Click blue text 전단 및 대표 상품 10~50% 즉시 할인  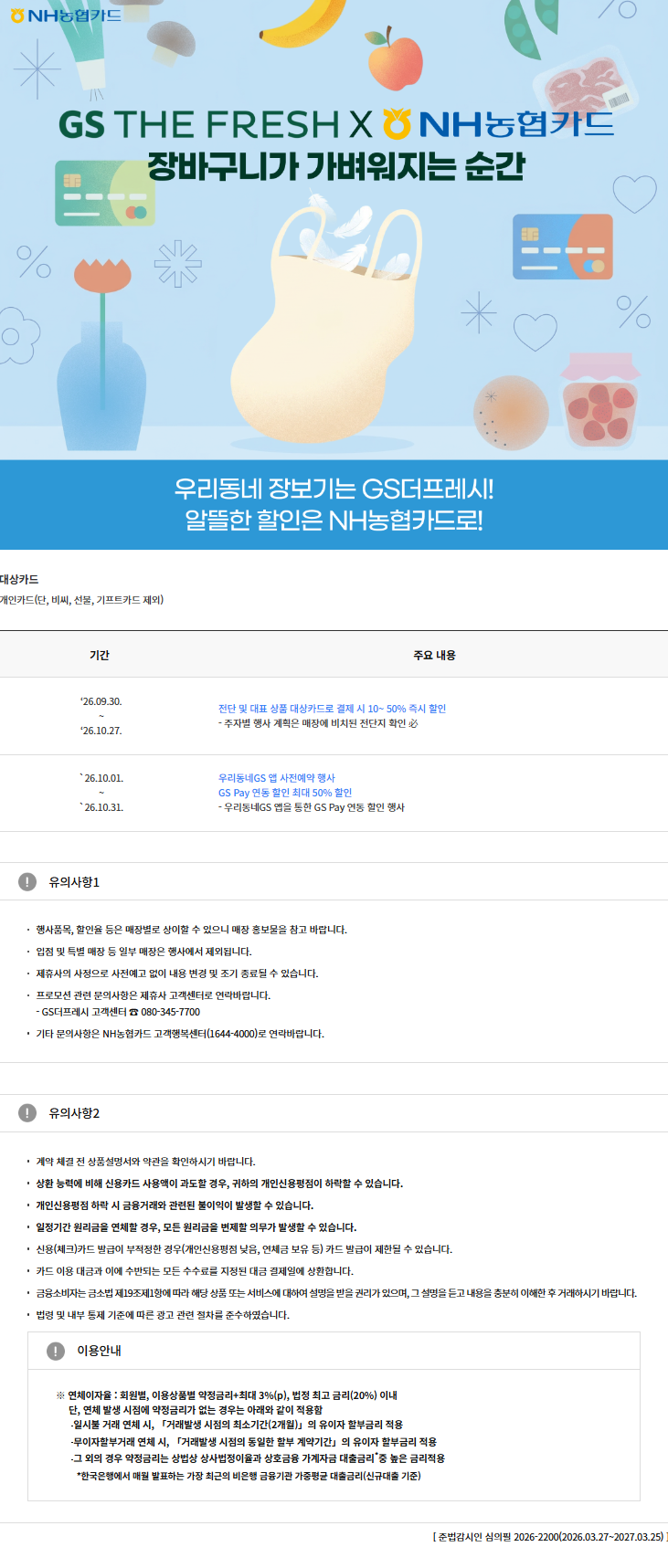coord(332,709)
